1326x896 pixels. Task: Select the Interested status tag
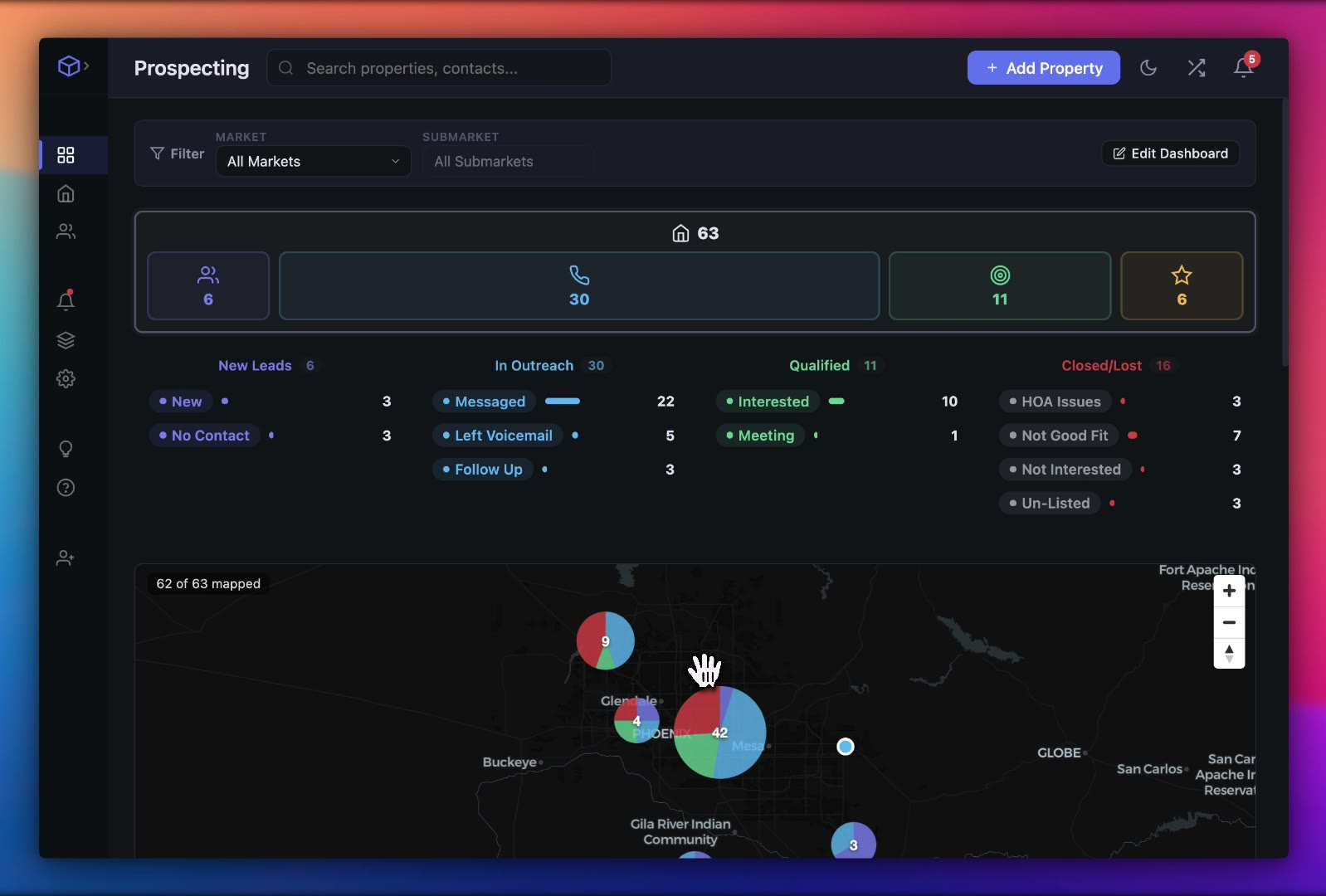point(767,402)
